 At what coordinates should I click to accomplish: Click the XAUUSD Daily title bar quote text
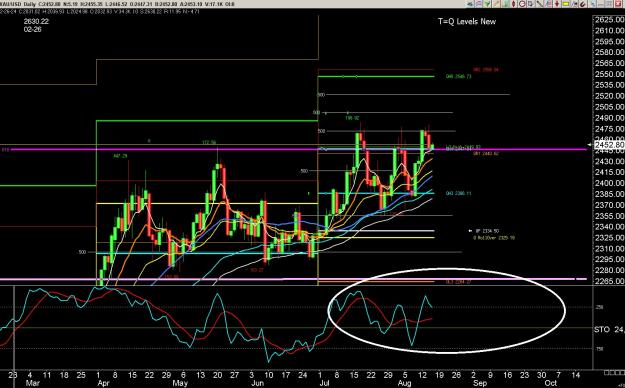118,4
